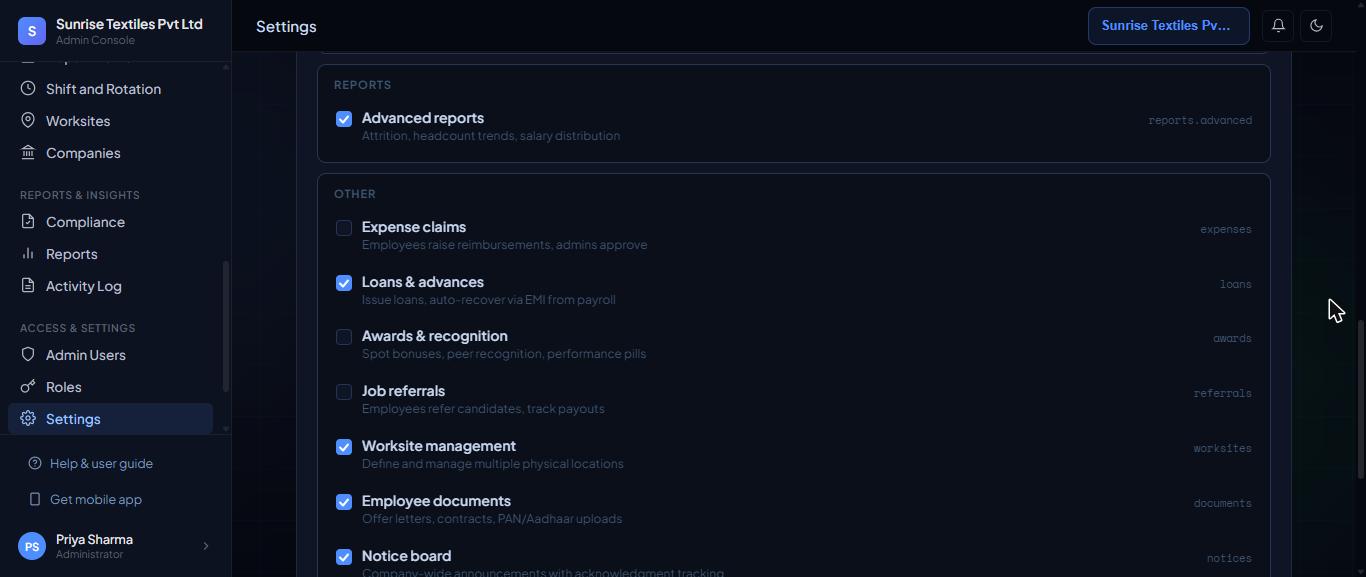1366x577 pixels.
Task: Open Companies menu item
Action: (110, 153)
